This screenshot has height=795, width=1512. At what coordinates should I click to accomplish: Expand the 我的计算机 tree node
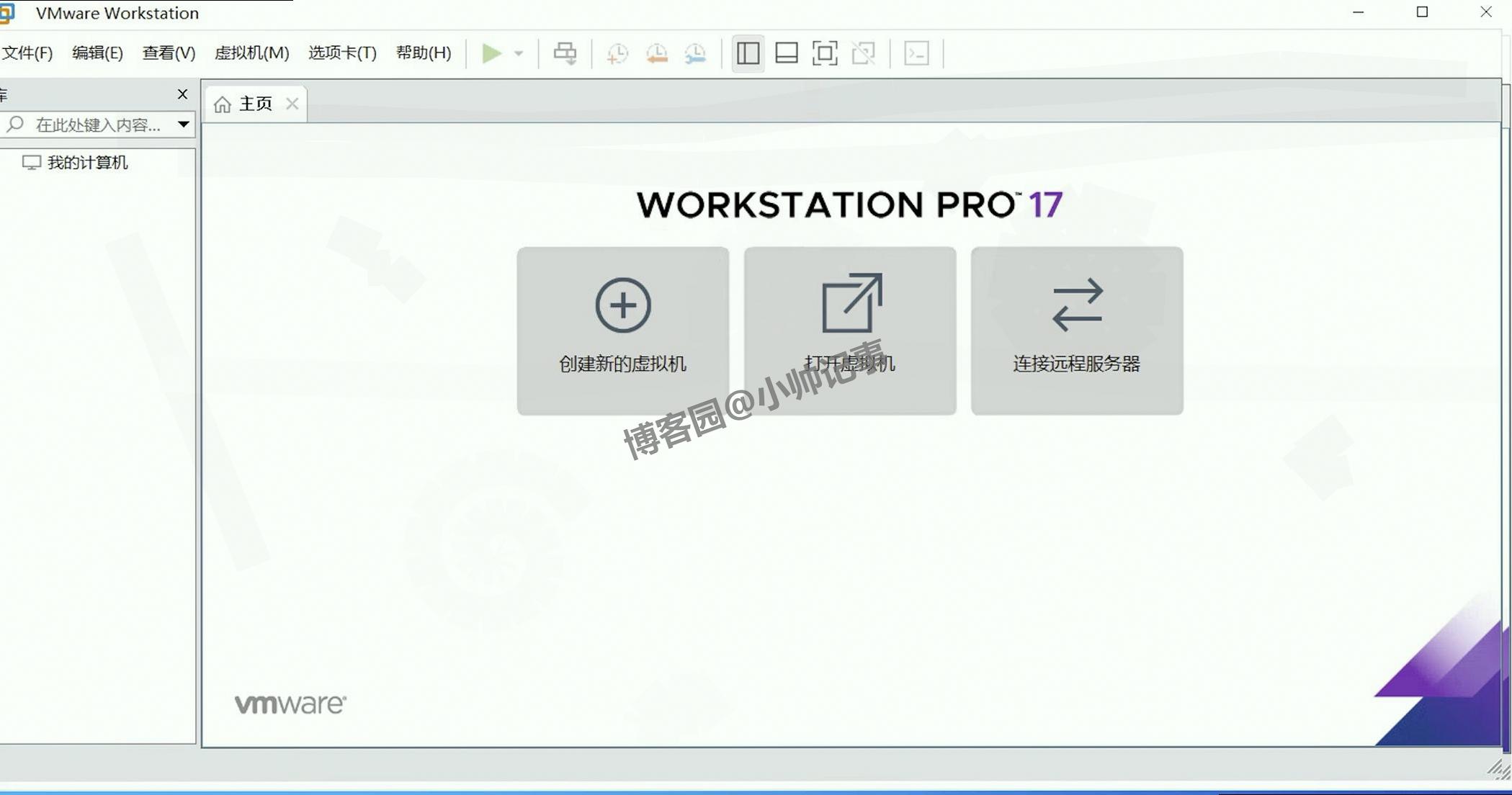click(86, 162)
